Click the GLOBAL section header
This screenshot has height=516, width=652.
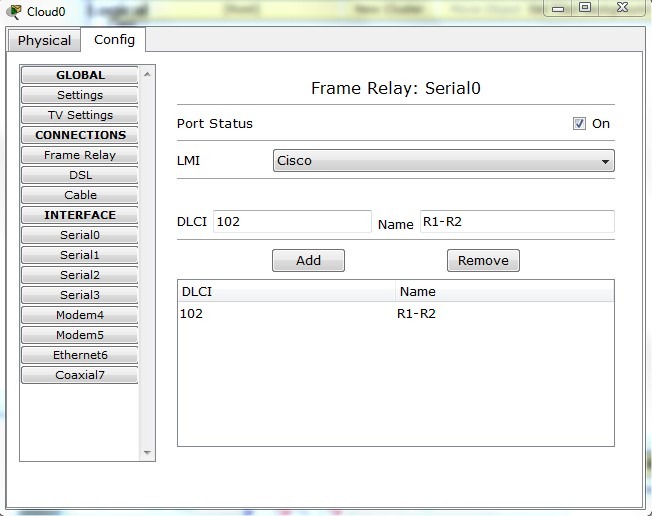[x=80, y=75]
